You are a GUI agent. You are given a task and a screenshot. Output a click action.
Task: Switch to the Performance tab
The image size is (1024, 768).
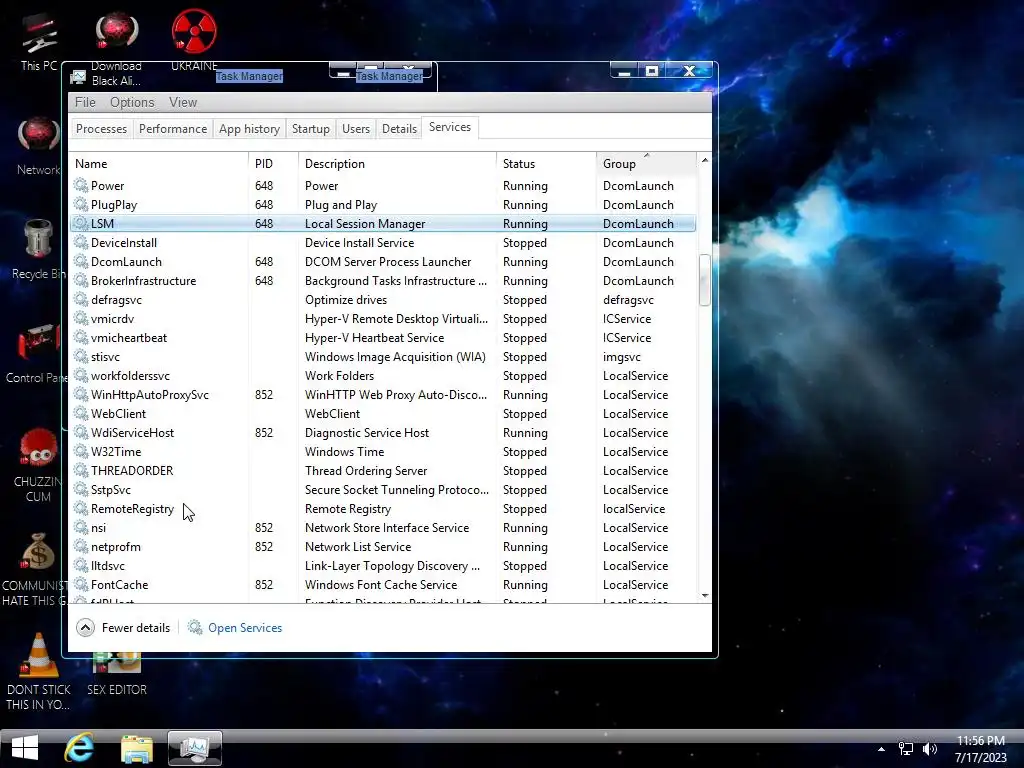pyautogui.click(x=173, y=129)
